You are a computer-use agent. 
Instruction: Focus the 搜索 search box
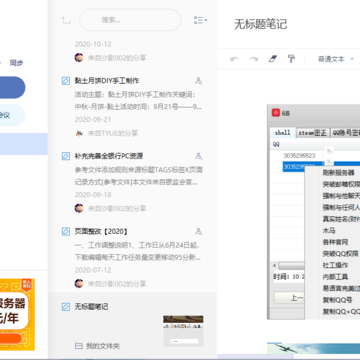tap(130, 20)
